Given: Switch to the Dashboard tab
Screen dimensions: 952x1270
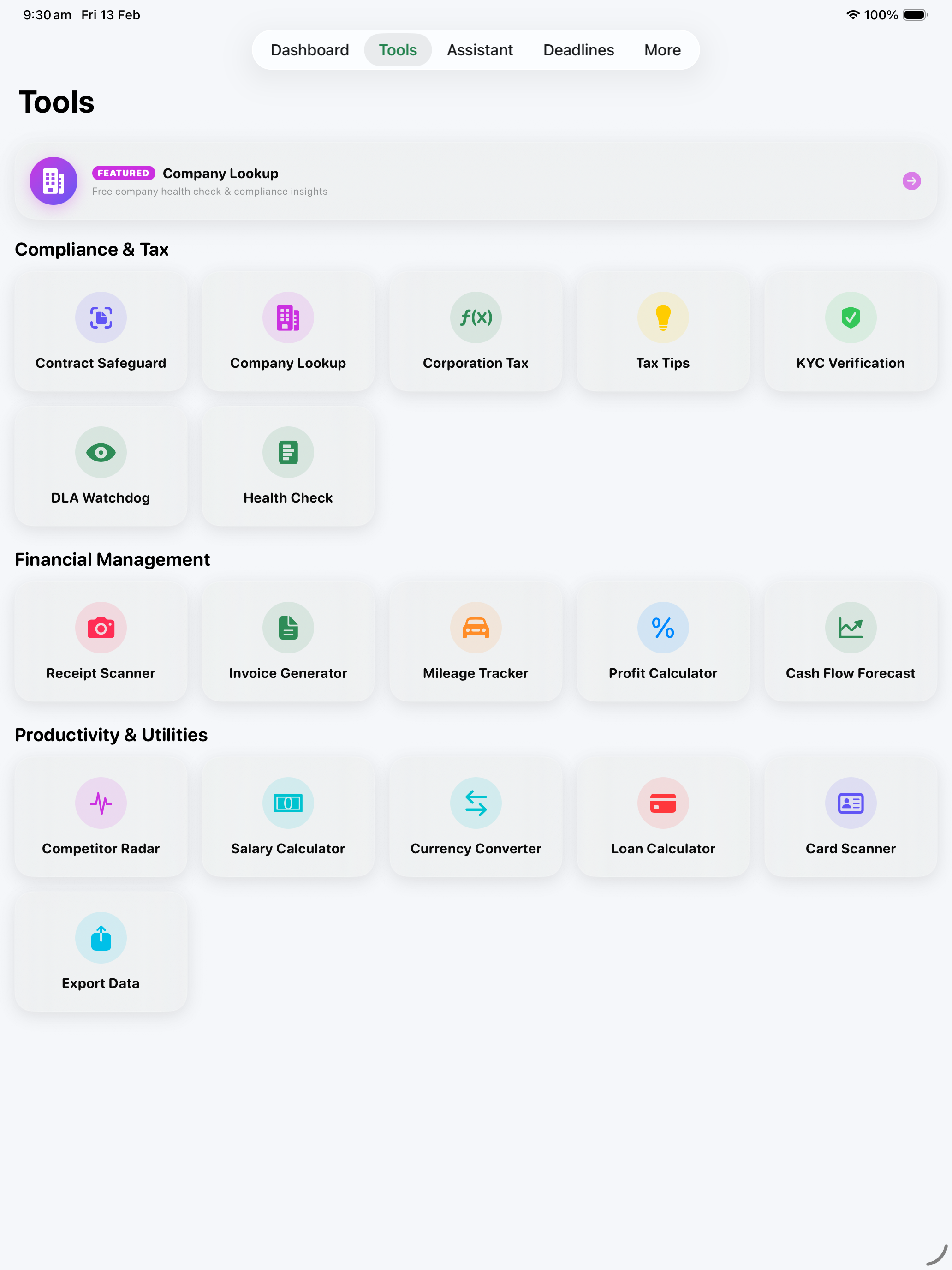Looking at the screenshot, I should click(x=310, y=50).
